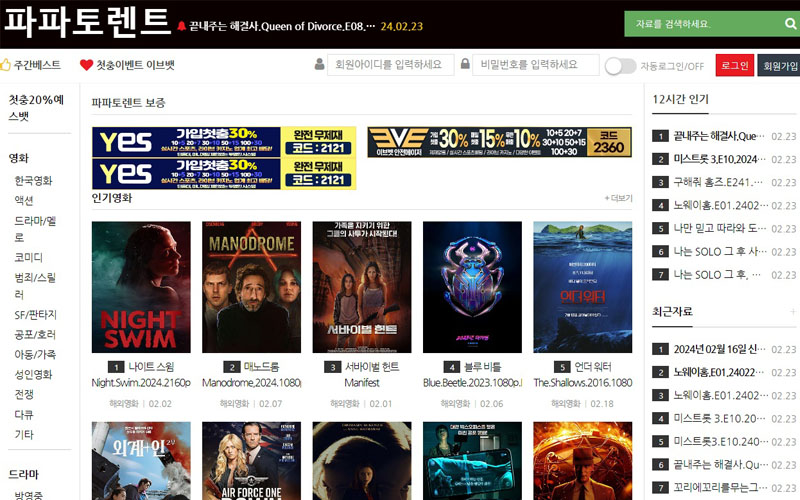Open the 매노드롬 title link
The height and width of the screenshot is (500, 800).
pos(261,367)
